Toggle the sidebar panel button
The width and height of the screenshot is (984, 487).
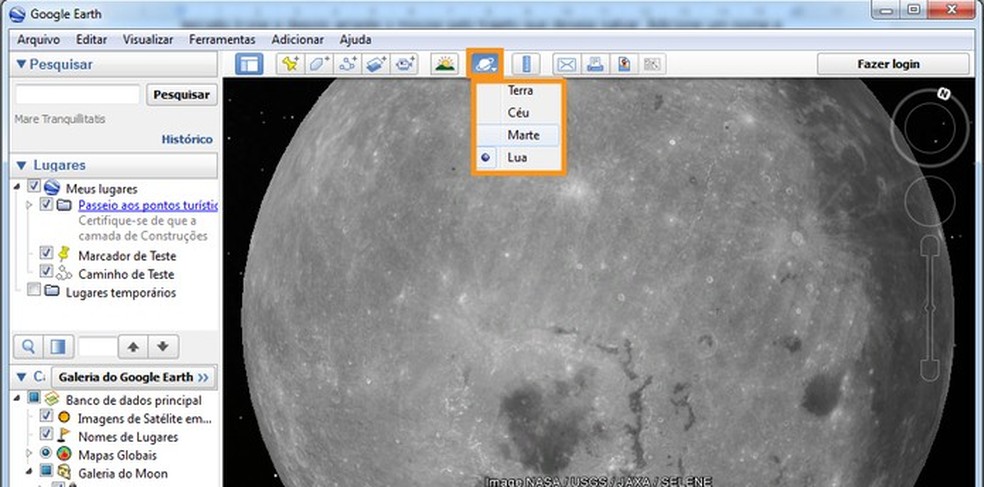249,64
